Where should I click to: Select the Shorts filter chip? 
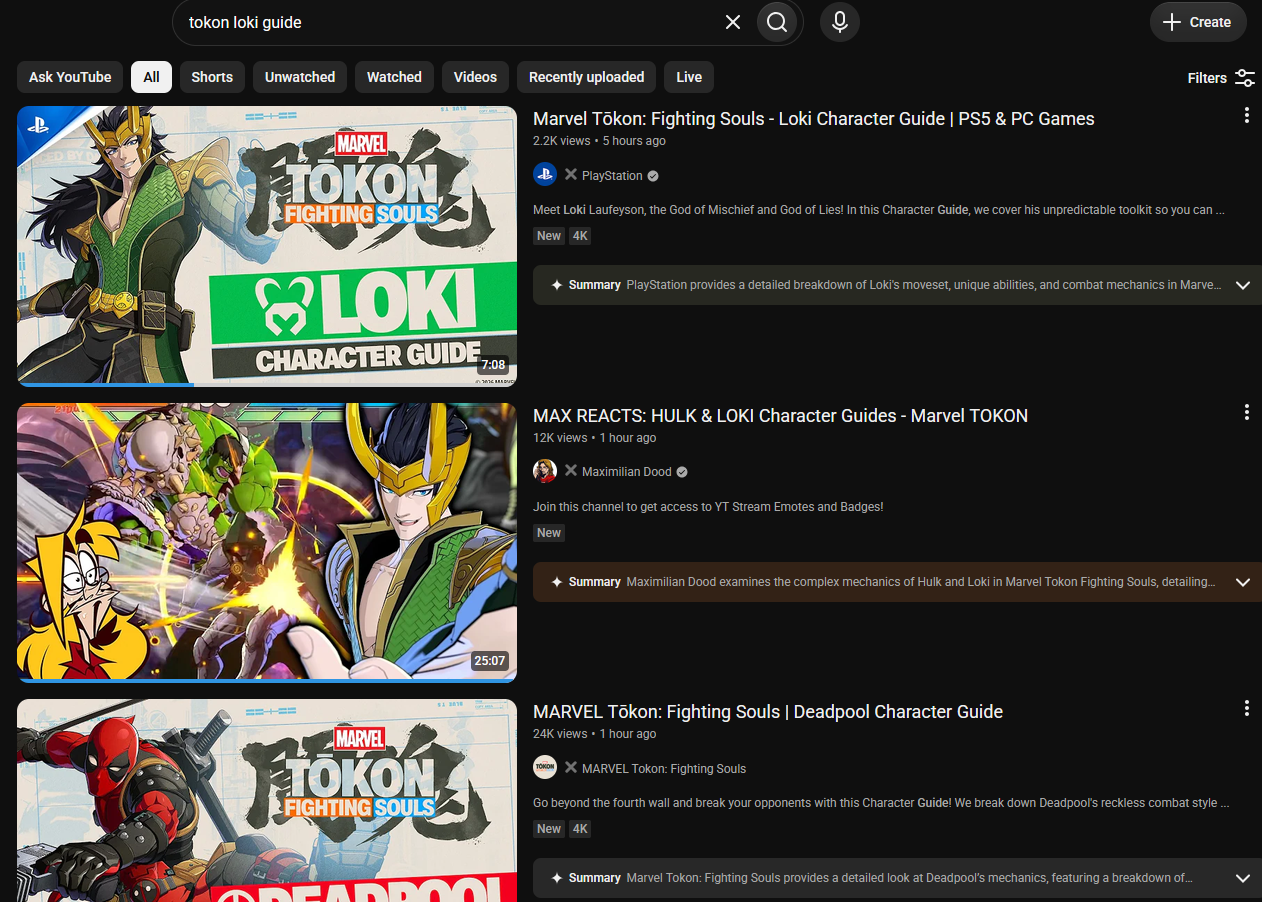tap(212, 77)
